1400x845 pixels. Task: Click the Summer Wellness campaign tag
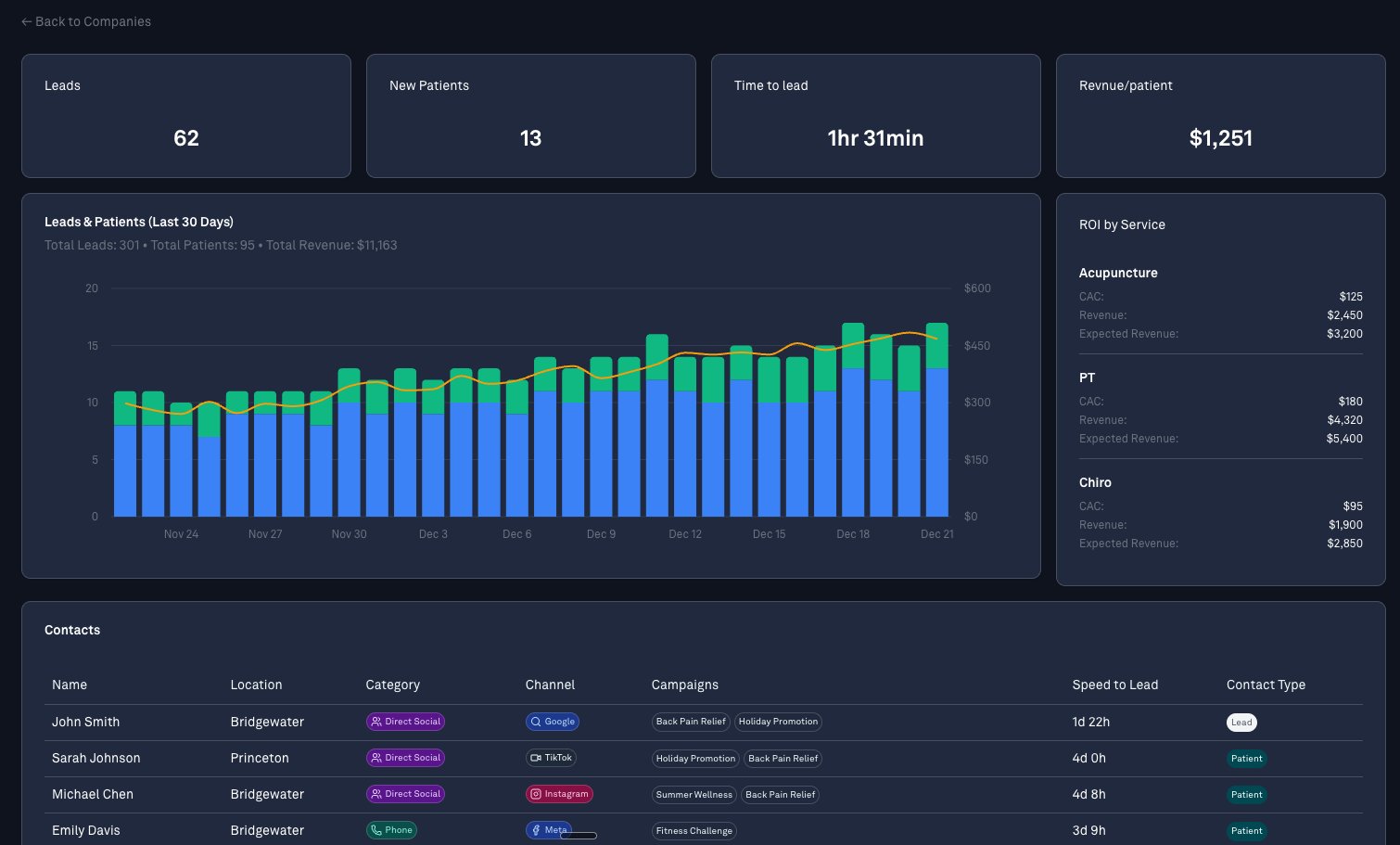click(694, 795)
